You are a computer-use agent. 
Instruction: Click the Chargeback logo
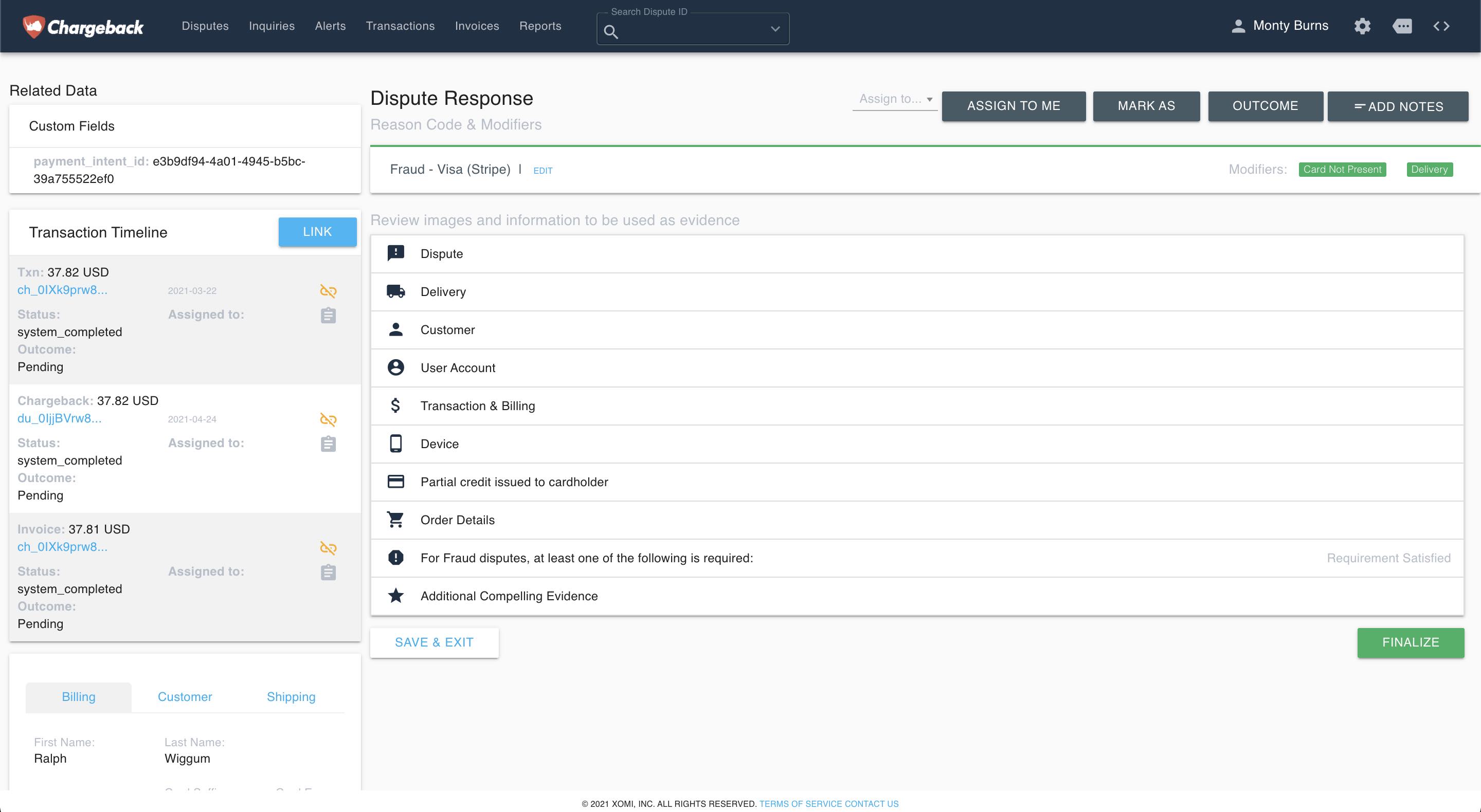pyautogui.click(x=83, y=26)
